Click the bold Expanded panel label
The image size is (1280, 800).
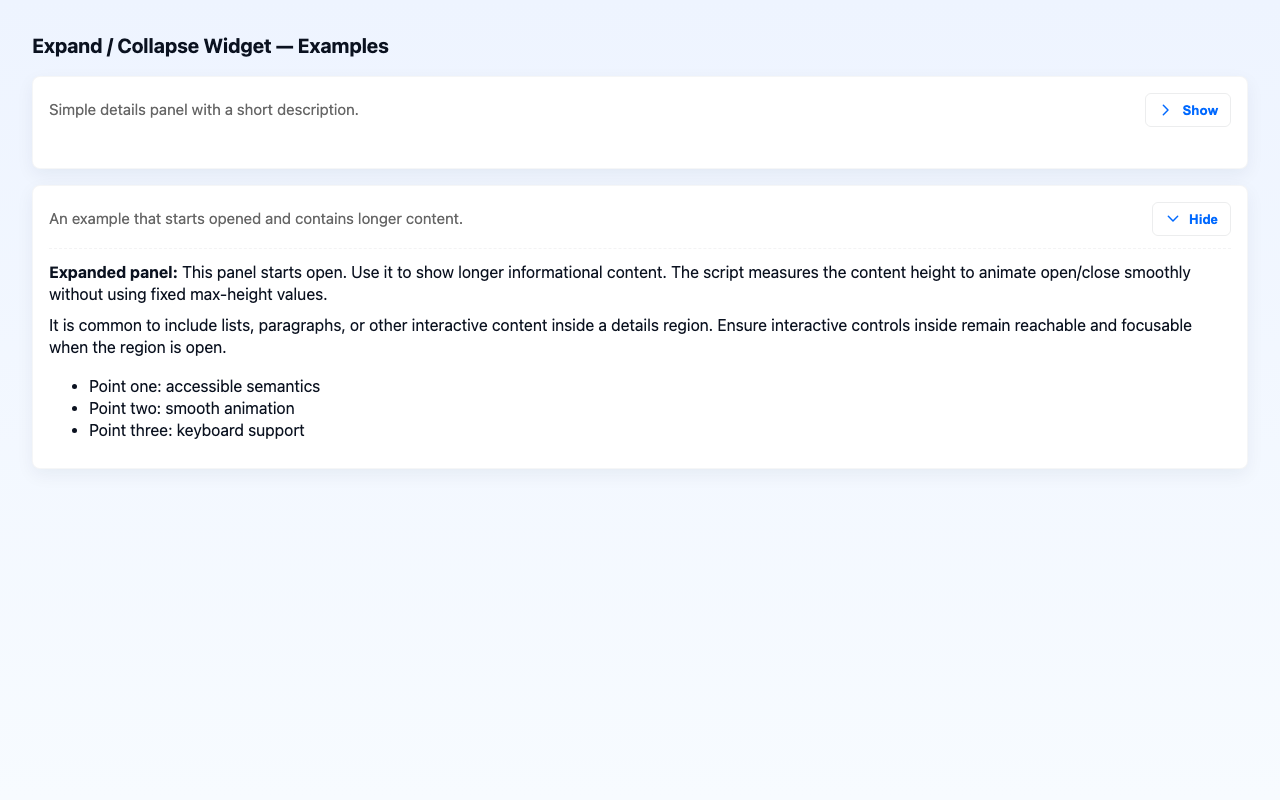coord(113,272)
